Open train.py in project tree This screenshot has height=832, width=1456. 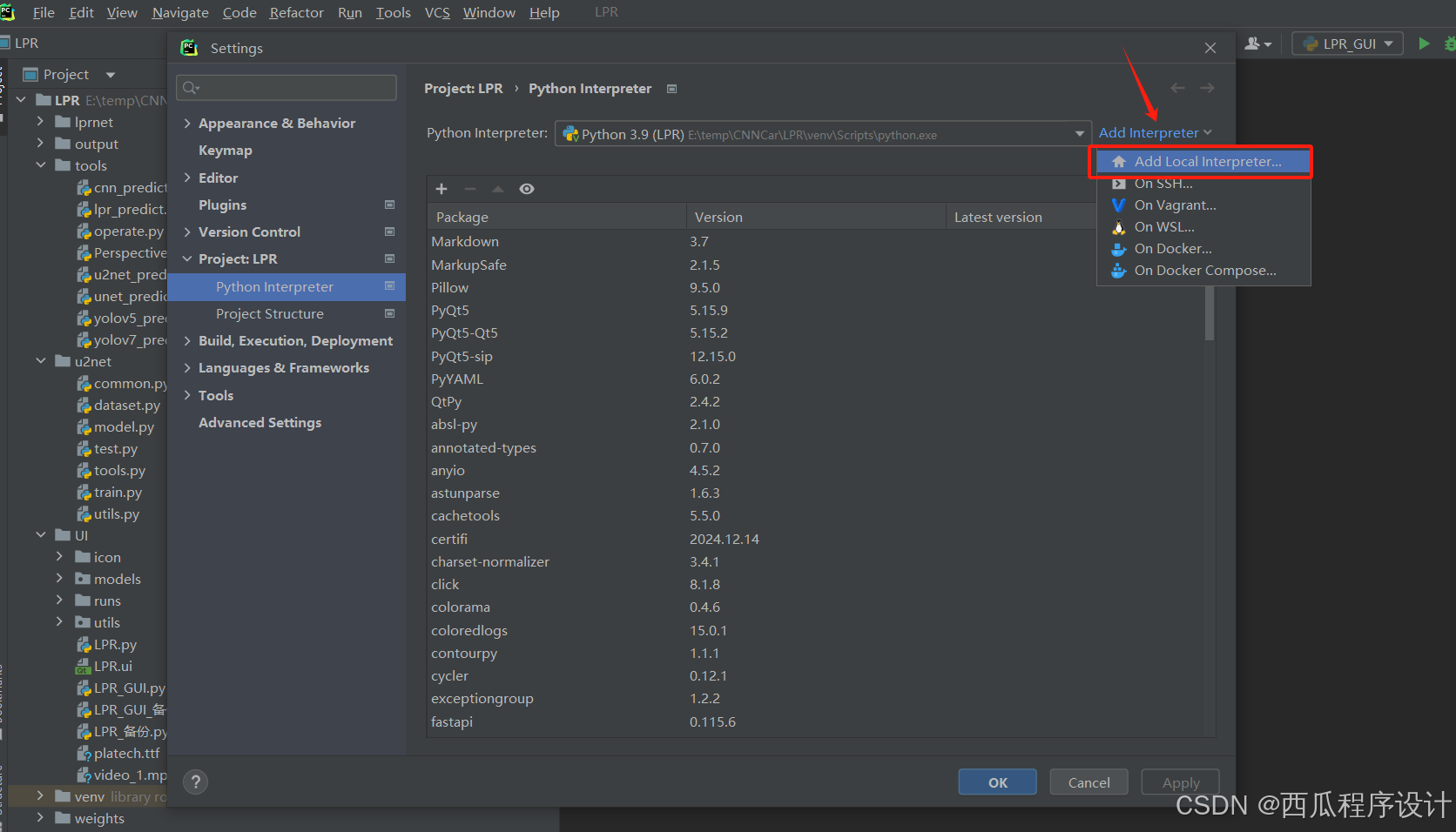click(109, 493)
